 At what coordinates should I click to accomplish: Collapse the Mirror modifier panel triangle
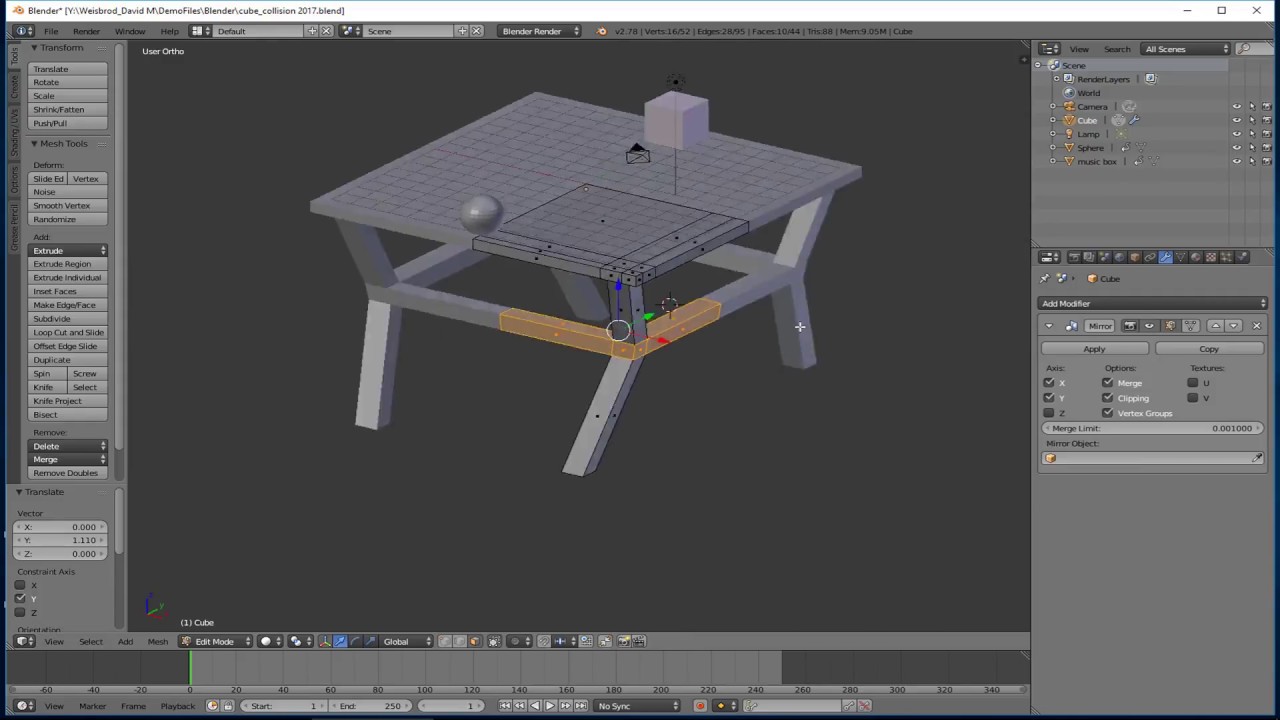[1048, 326]
